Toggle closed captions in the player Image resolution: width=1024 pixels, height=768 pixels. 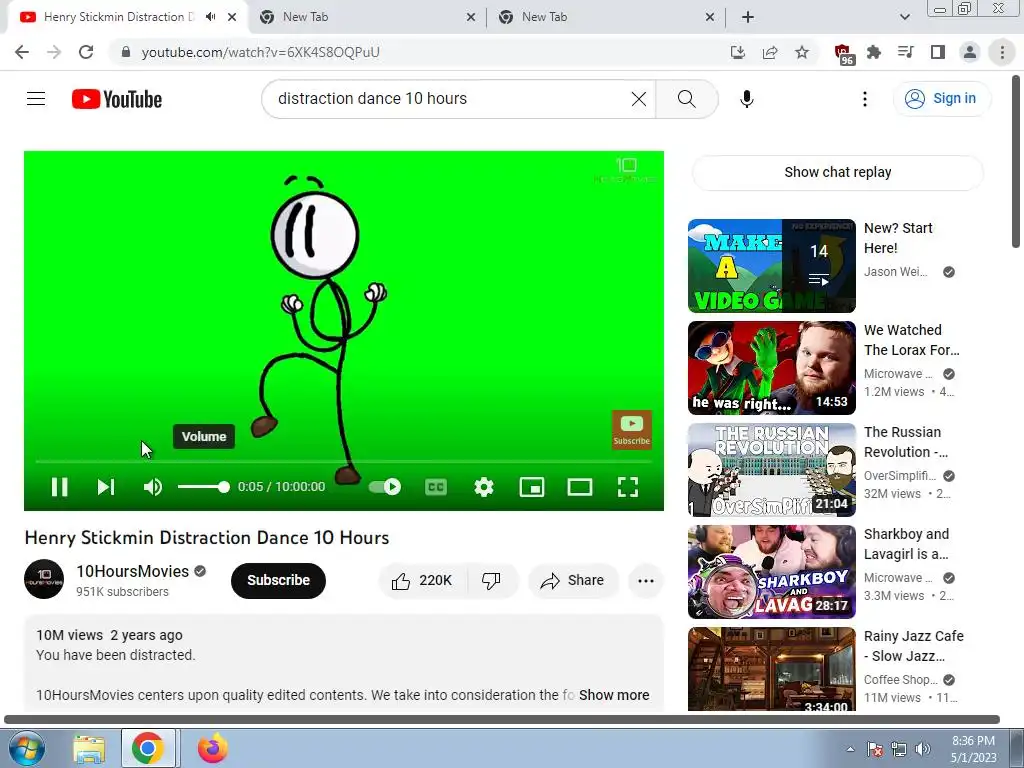pyautogui.click(x=436, y=487)
